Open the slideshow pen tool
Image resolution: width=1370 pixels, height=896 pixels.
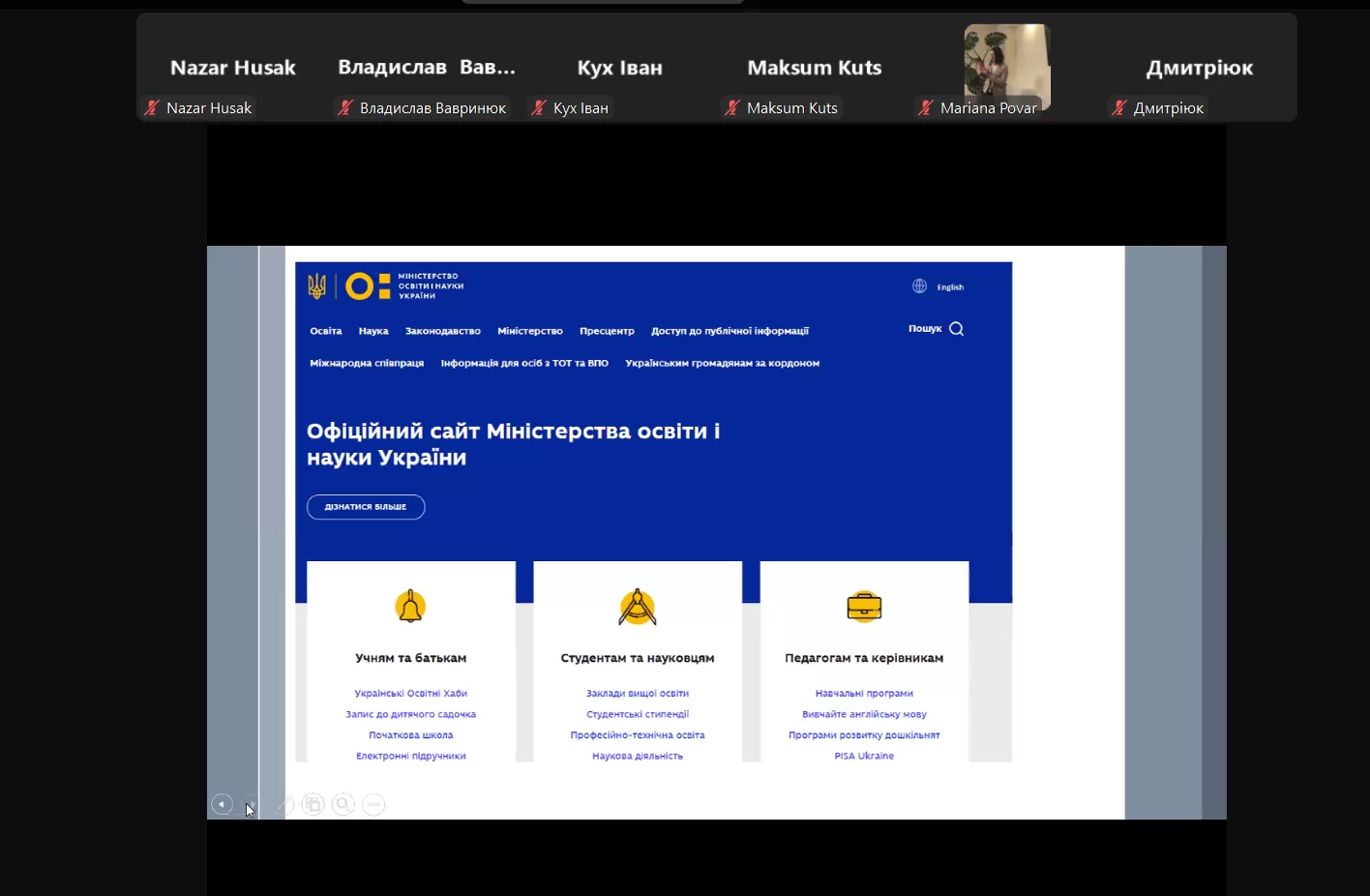pos(284,804)
